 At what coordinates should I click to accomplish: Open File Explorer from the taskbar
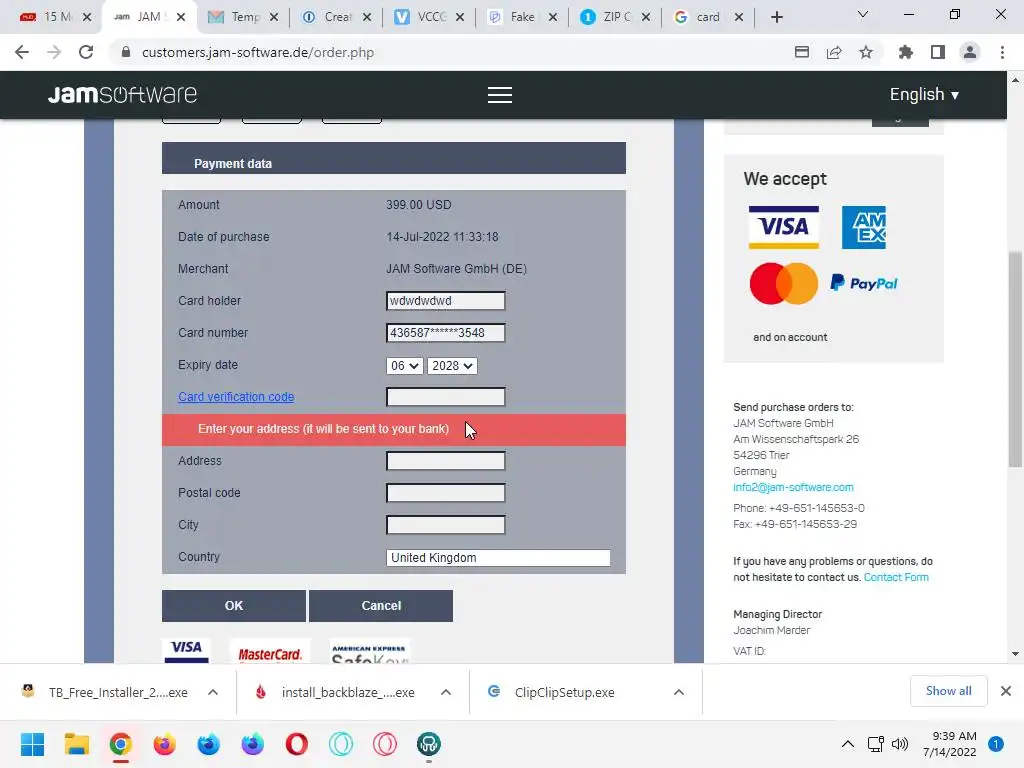coord(76,744)
